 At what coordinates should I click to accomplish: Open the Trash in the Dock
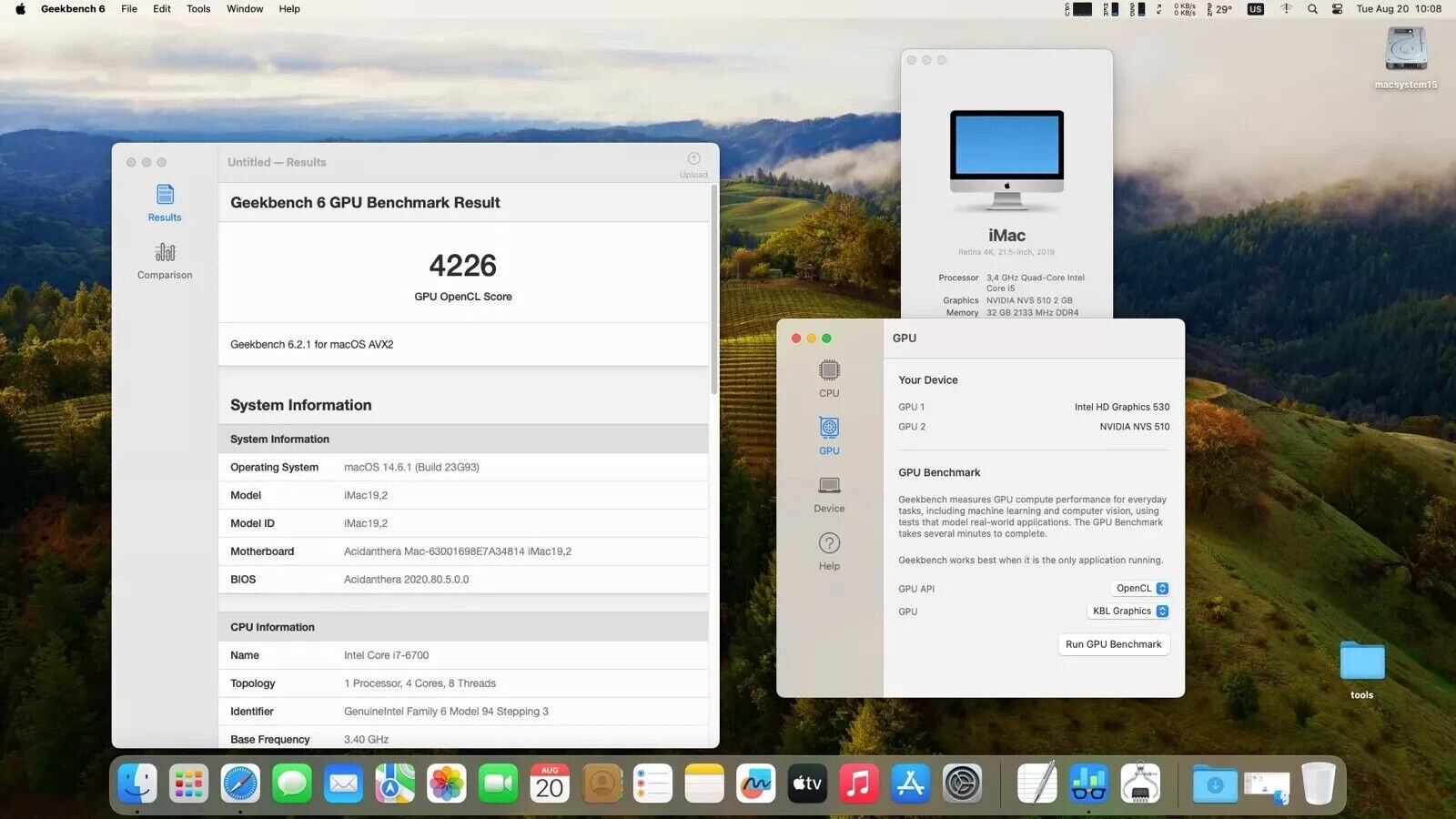click(x=1319, y=784)
